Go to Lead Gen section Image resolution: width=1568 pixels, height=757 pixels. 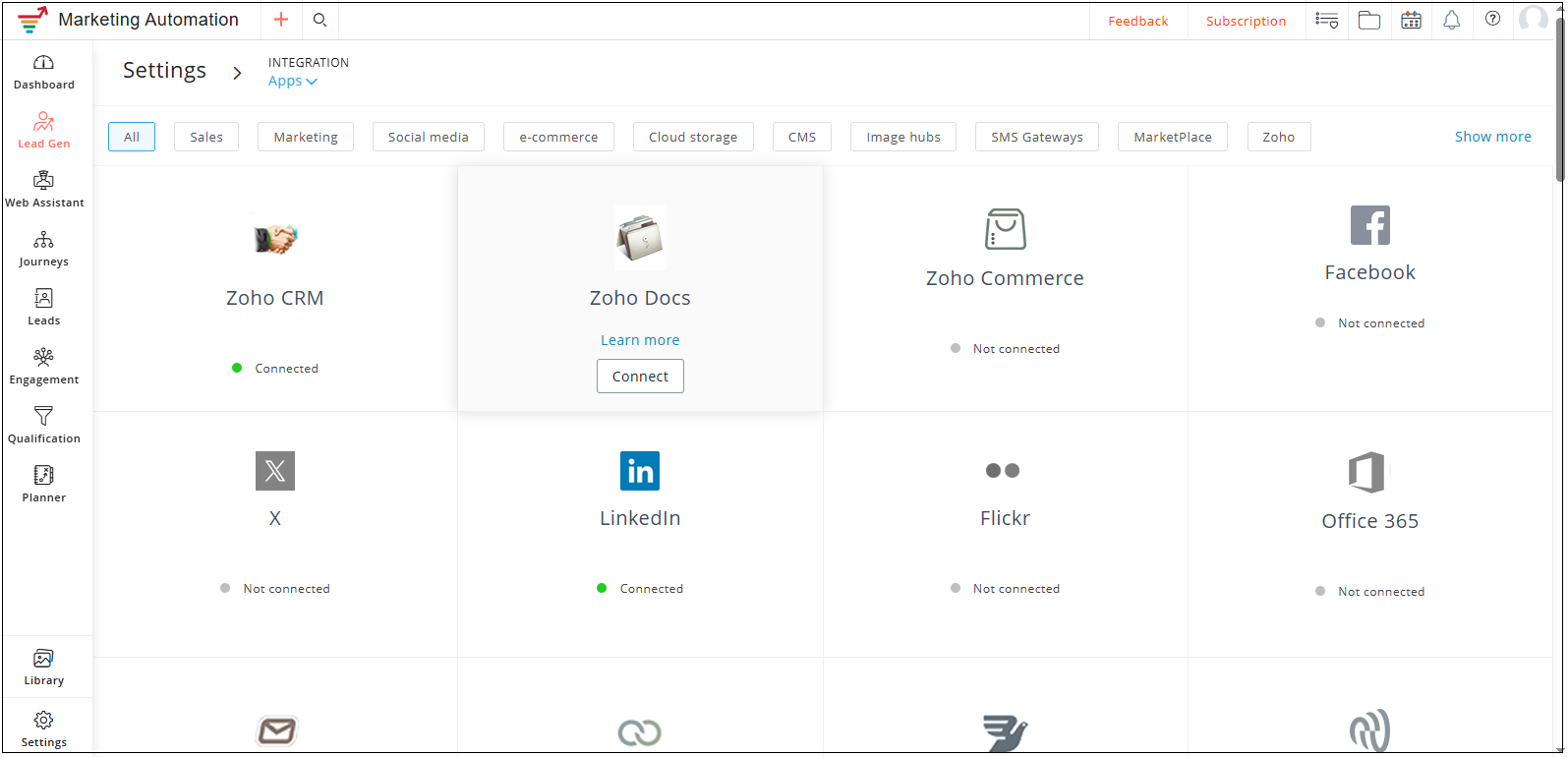click(x=44, y=131)
